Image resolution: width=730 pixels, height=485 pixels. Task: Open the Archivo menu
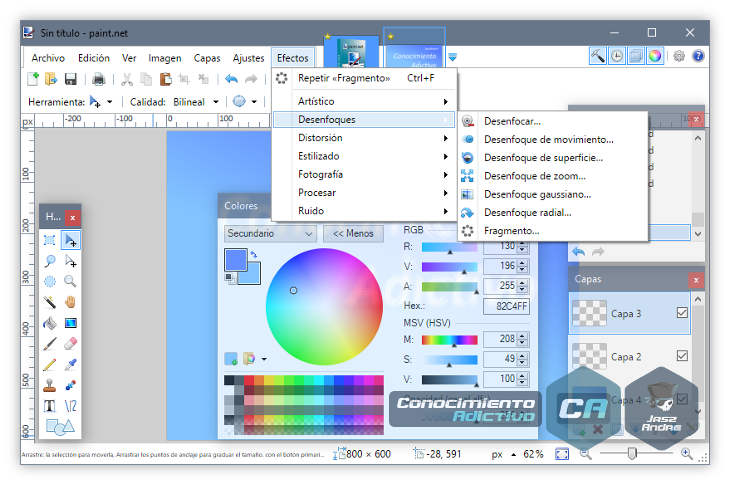coord(48,58)
